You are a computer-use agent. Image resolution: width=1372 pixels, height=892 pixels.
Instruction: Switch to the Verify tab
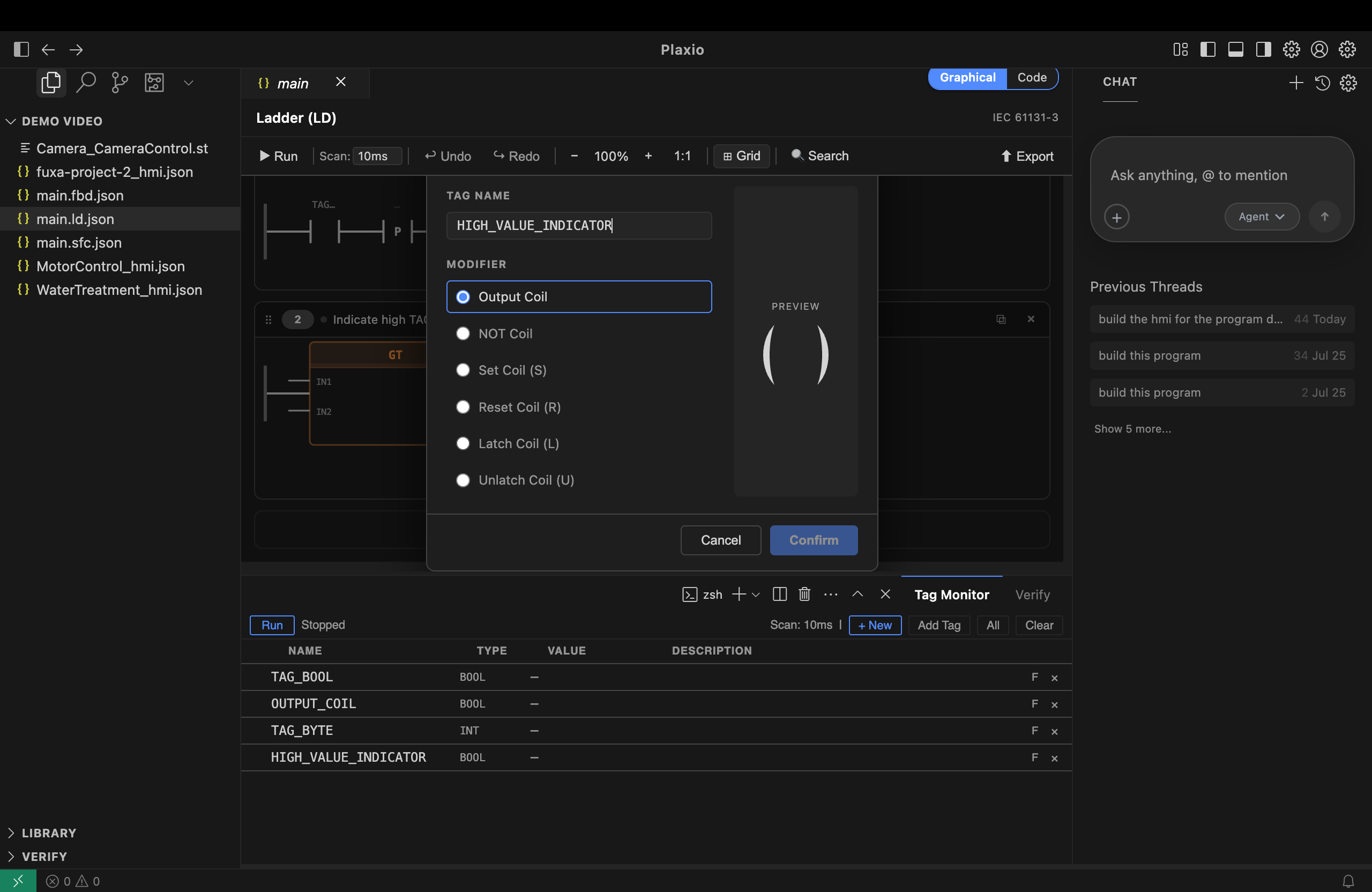click(1032, 594)
